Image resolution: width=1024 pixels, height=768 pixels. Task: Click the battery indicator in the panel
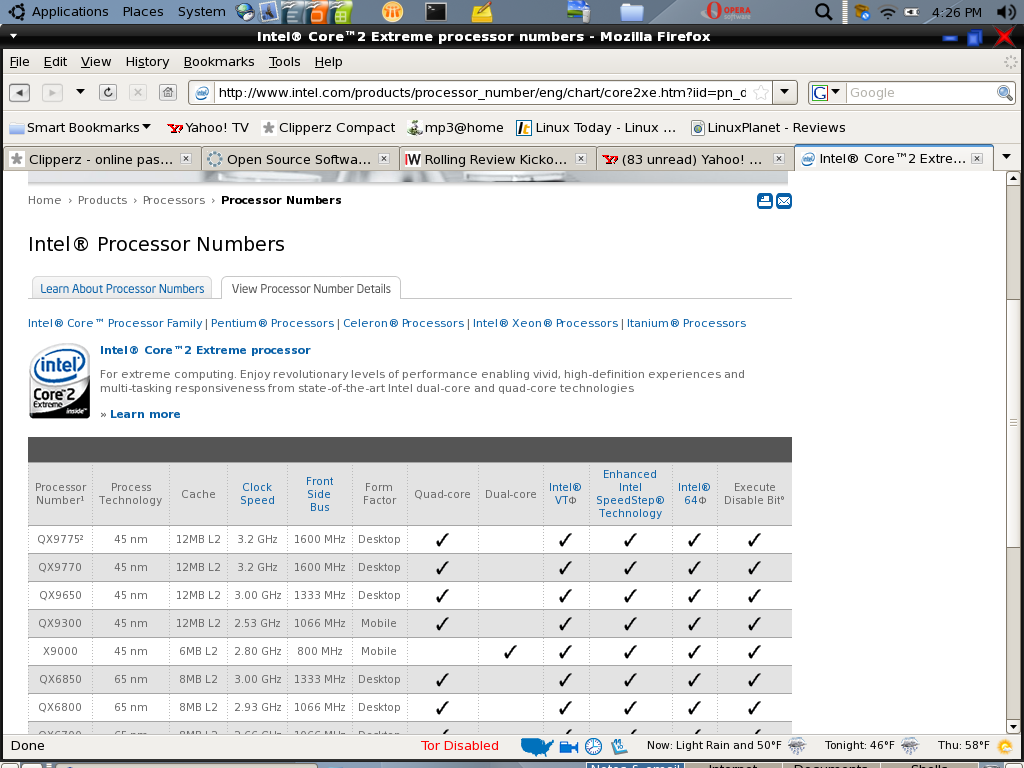point(911,12)
